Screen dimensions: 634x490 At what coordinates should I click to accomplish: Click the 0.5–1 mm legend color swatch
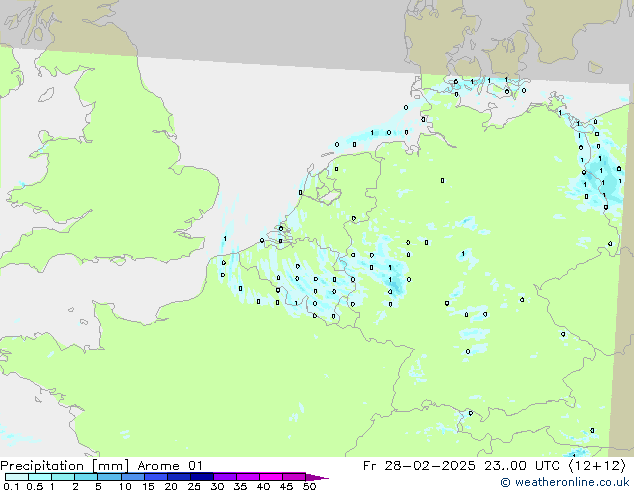(x=40, y=477)
